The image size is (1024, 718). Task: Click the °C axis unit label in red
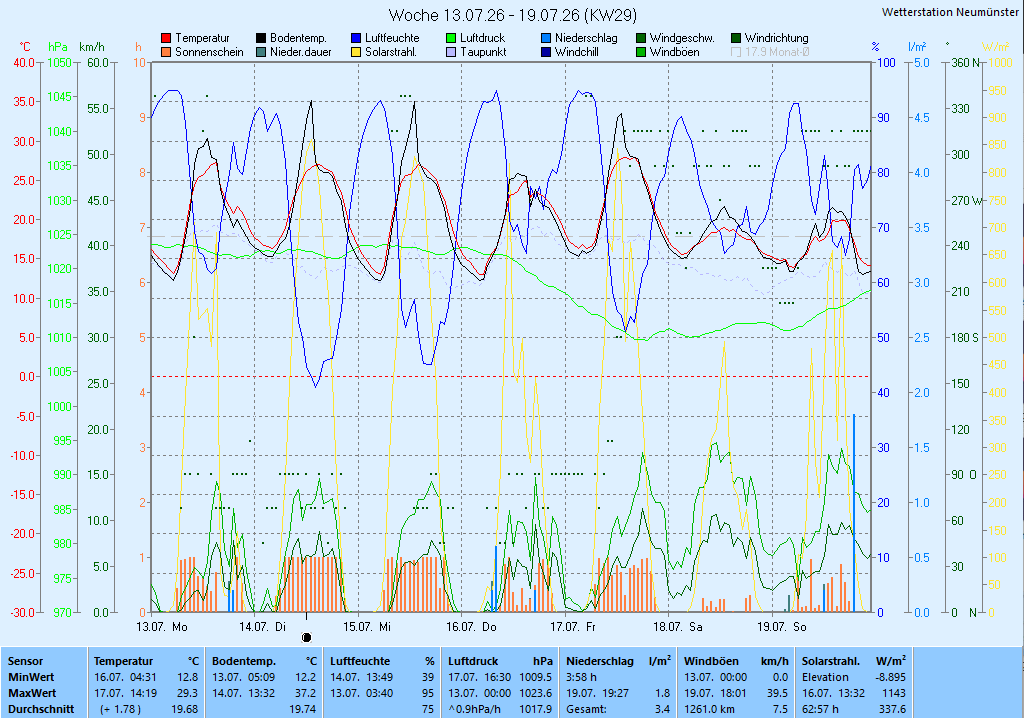(25, 47)
